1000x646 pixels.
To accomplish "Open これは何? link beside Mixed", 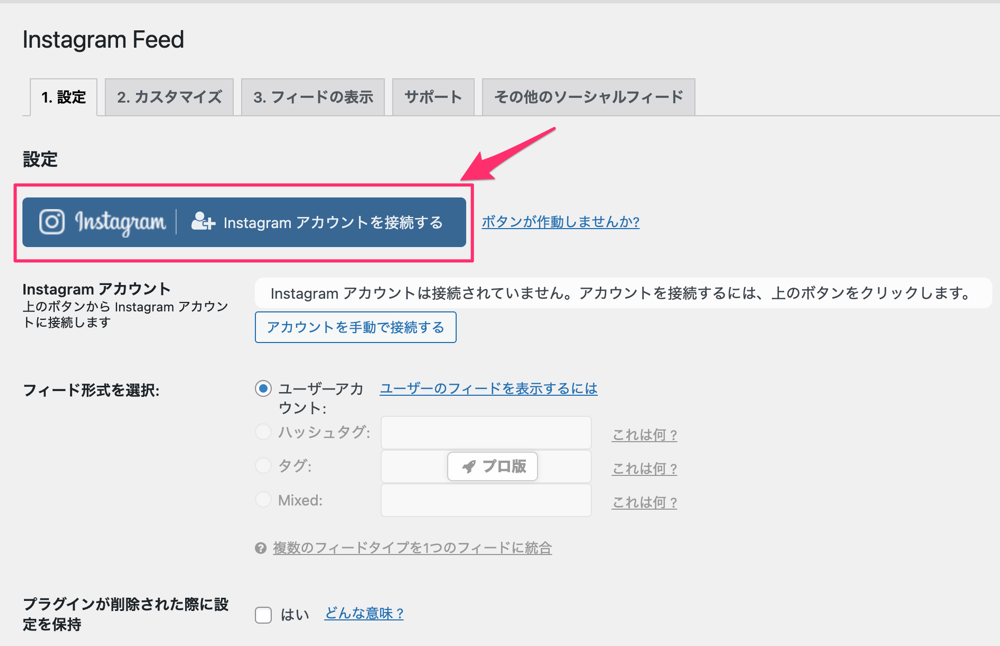I will 644,503.
